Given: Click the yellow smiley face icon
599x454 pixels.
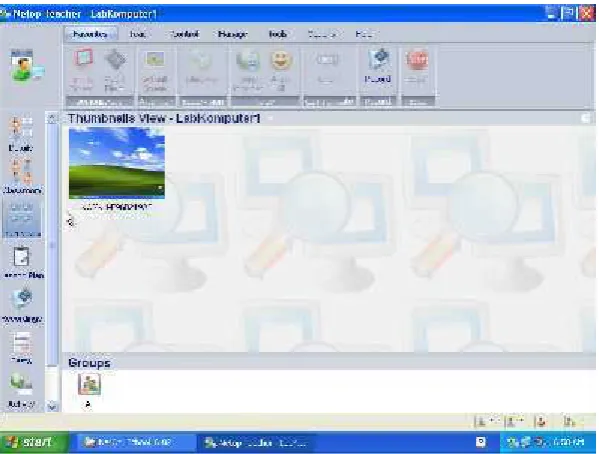Looking at the screenshot, I should point(282,60).
